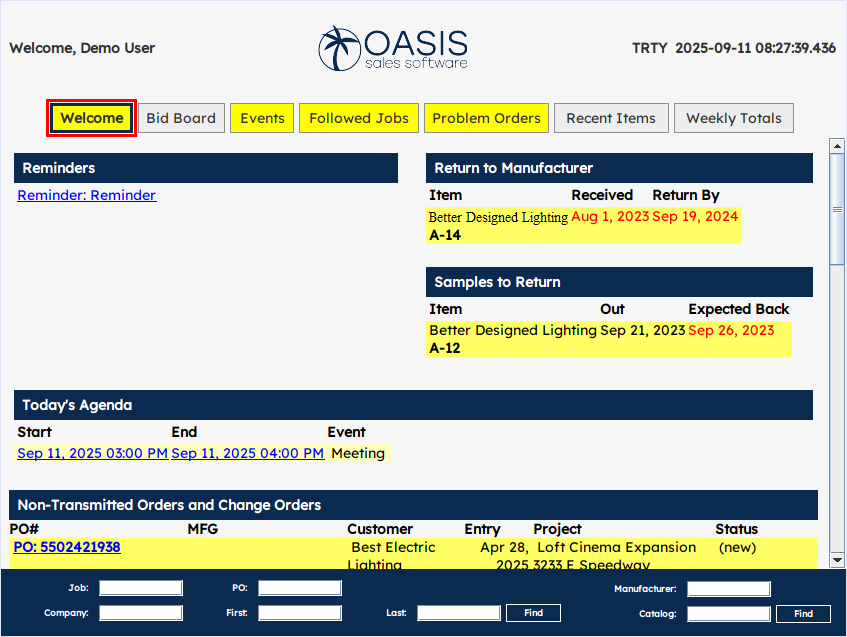Click Find next to the Last field
The image size is (847, 637).
(533, 612)
